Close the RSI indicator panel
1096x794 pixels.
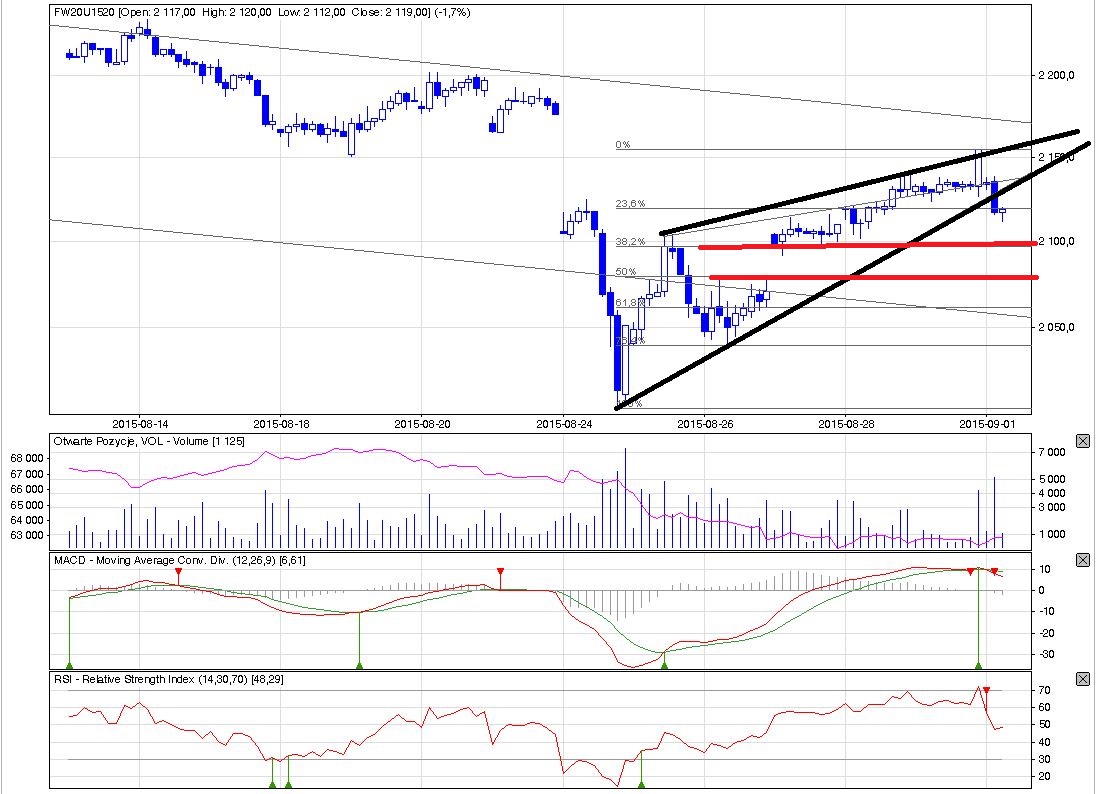[1082, 679]
